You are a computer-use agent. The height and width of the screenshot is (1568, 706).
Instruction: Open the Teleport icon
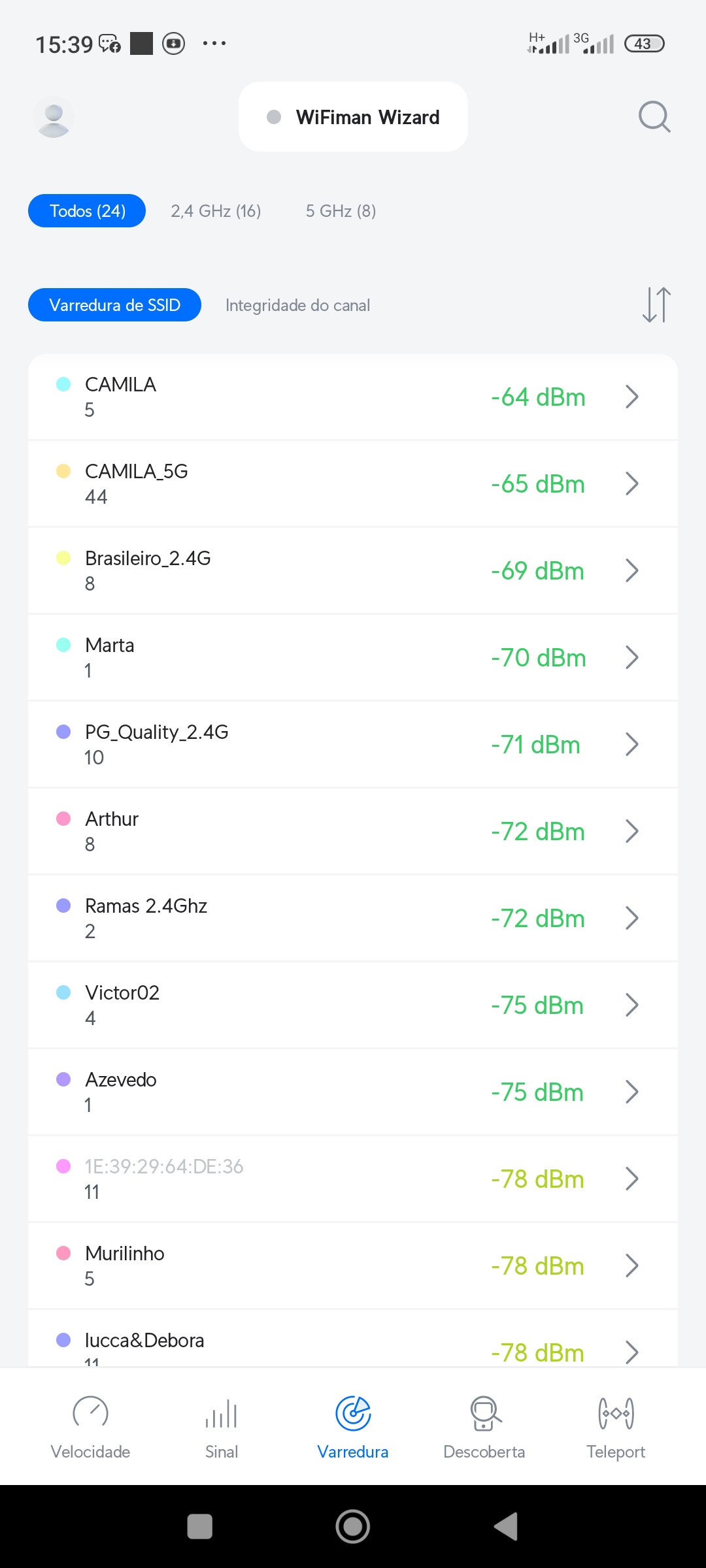[x=616, y=1414]
